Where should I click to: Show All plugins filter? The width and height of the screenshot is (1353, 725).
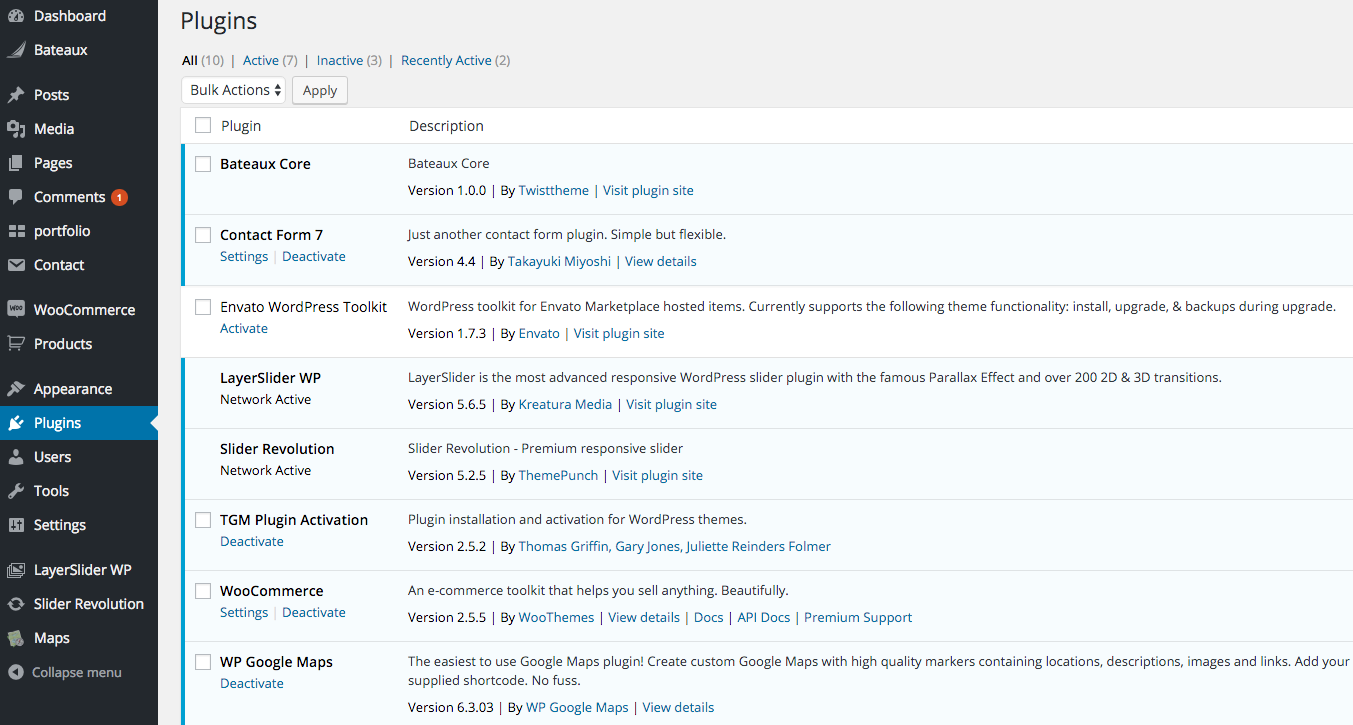[190, 60]
